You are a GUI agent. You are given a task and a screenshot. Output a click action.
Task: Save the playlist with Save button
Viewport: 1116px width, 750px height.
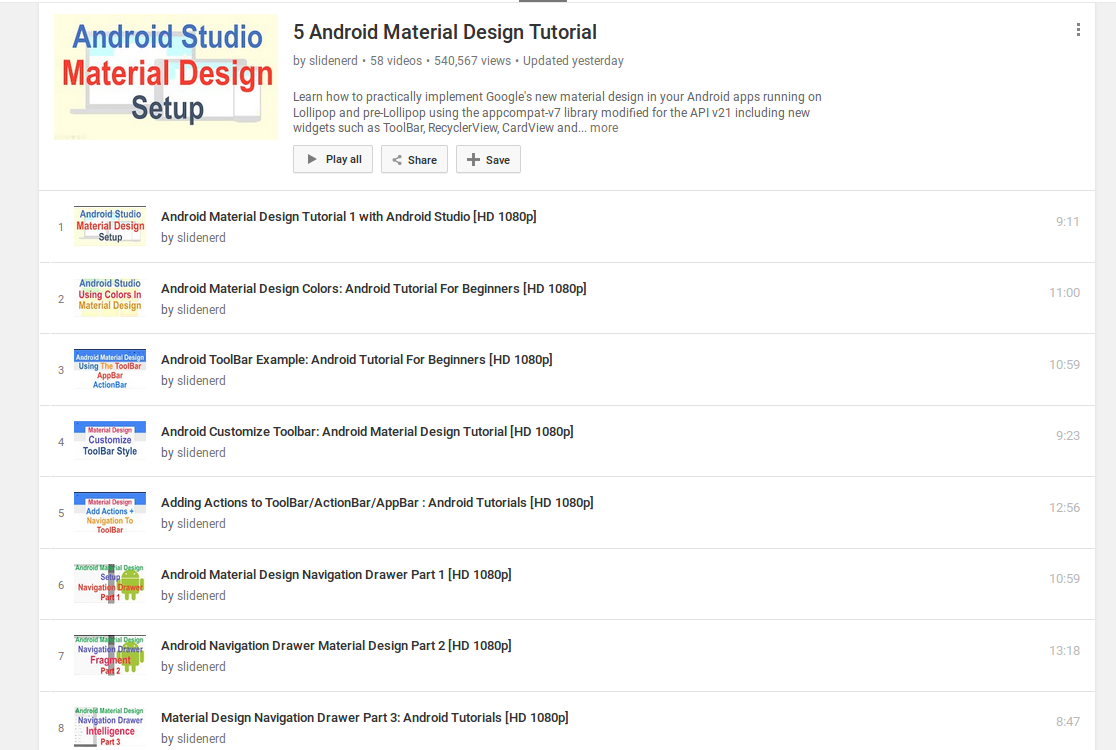pyautogui.click(x=488, y=160)
